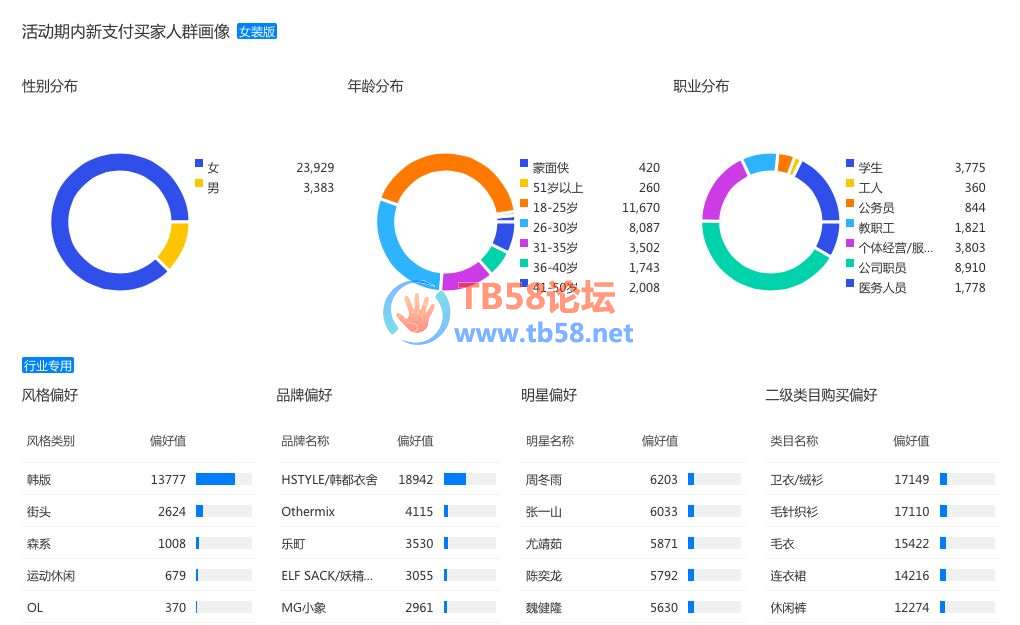Click the green 公司职员 legend square

850,264
